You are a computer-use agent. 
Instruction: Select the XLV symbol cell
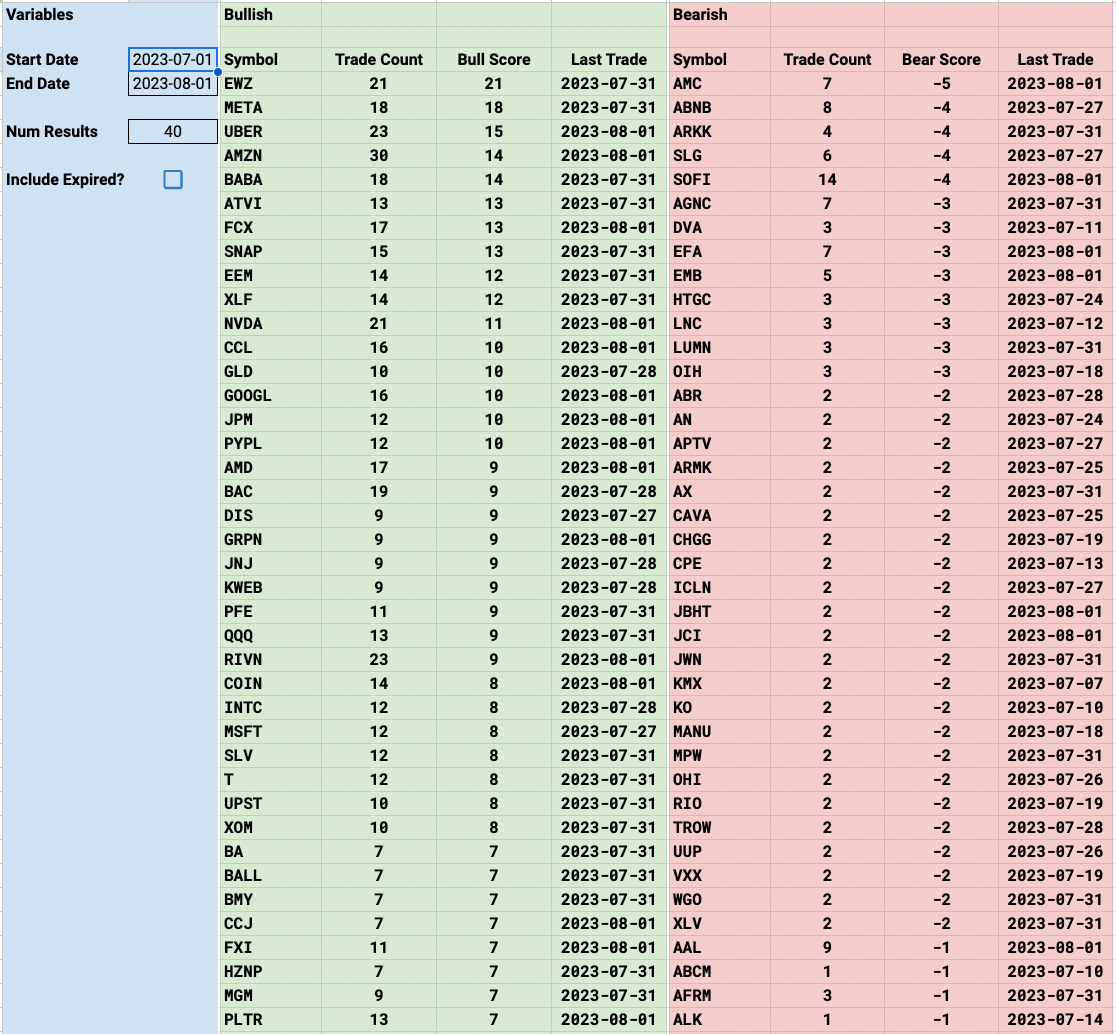720,924
